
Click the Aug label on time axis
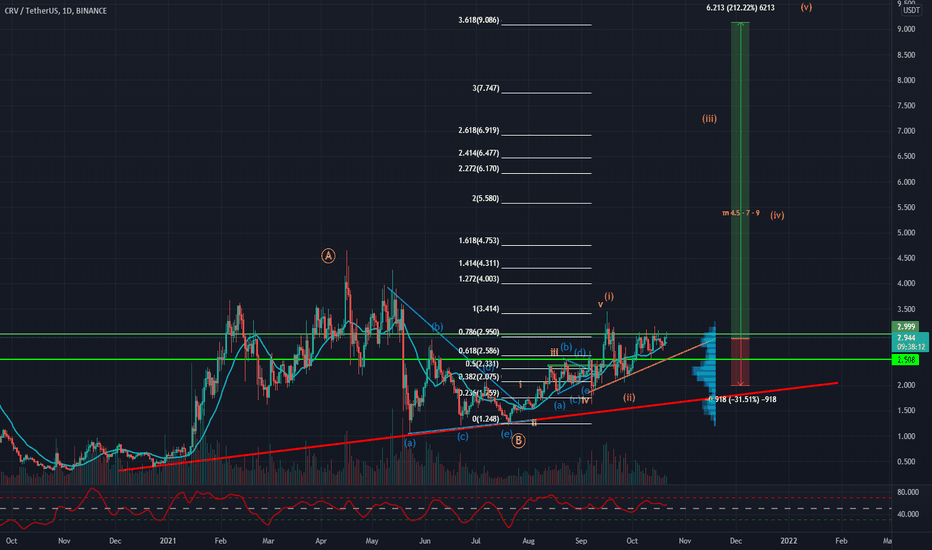pyautogui.click(x=528, y=541)
